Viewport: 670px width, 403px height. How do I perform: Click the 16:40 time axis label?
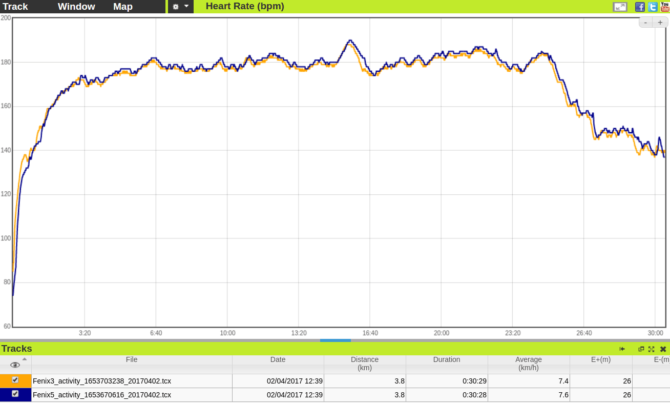point(370,333)
